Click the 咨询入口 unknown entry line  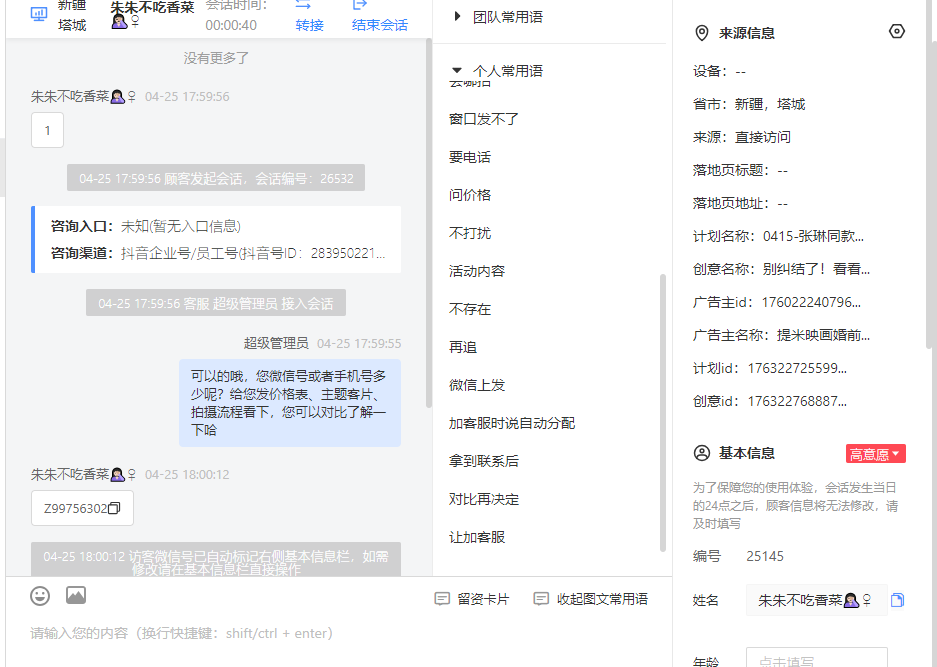coord(146,227)
